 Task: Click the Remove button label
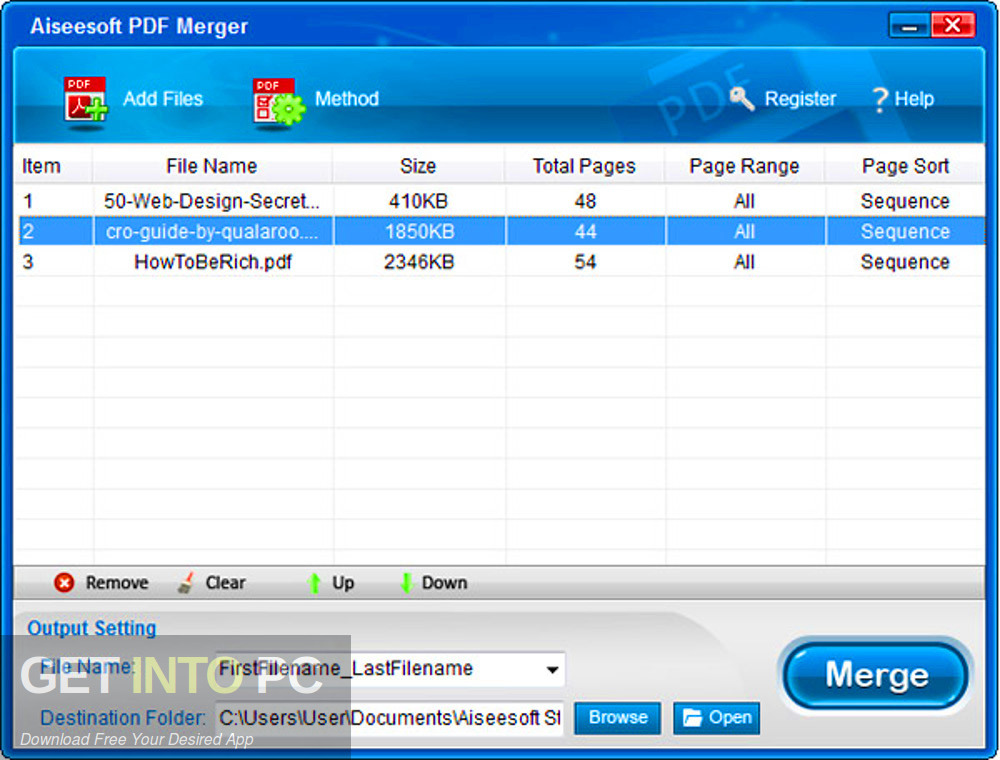click(117, 583)
